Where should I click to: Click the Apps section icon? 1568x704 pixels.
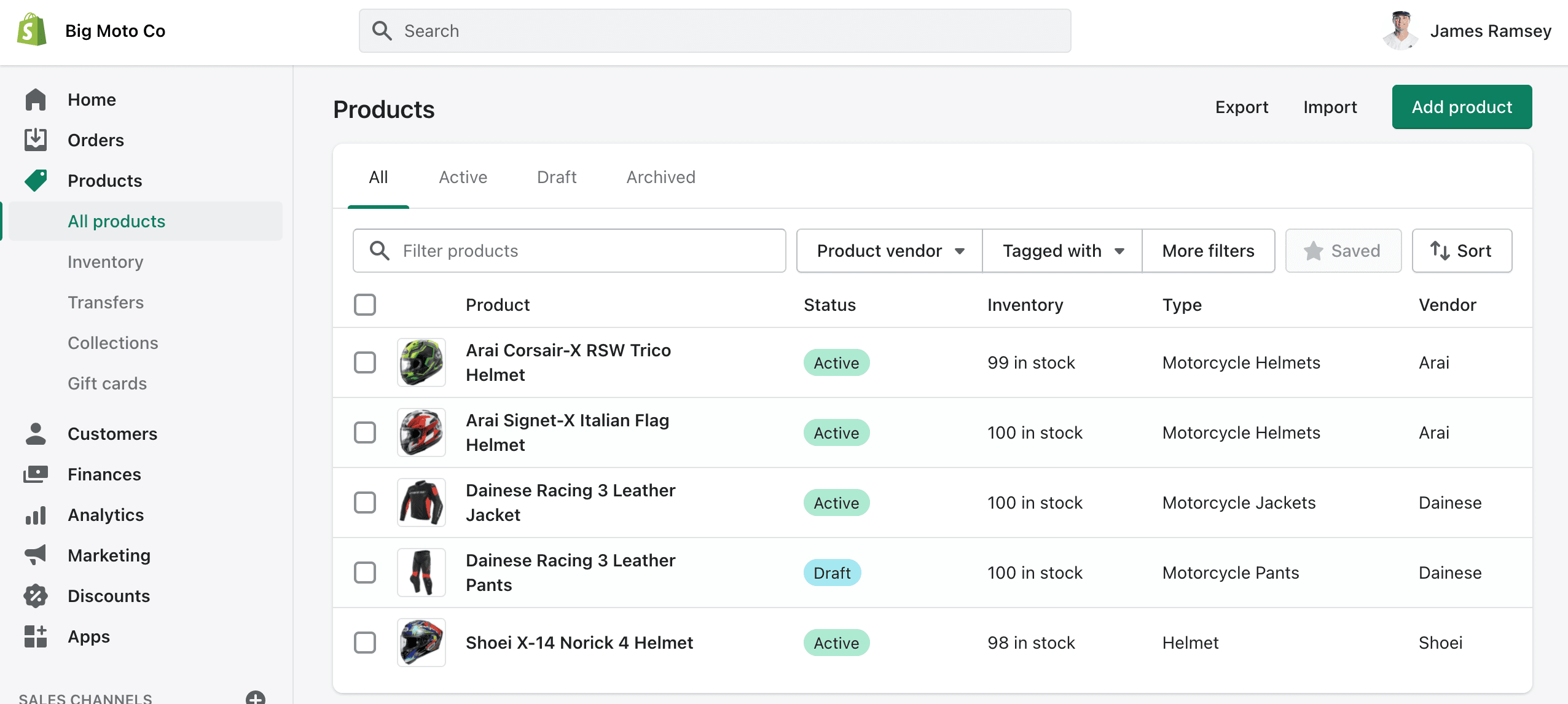coord(35,635)
